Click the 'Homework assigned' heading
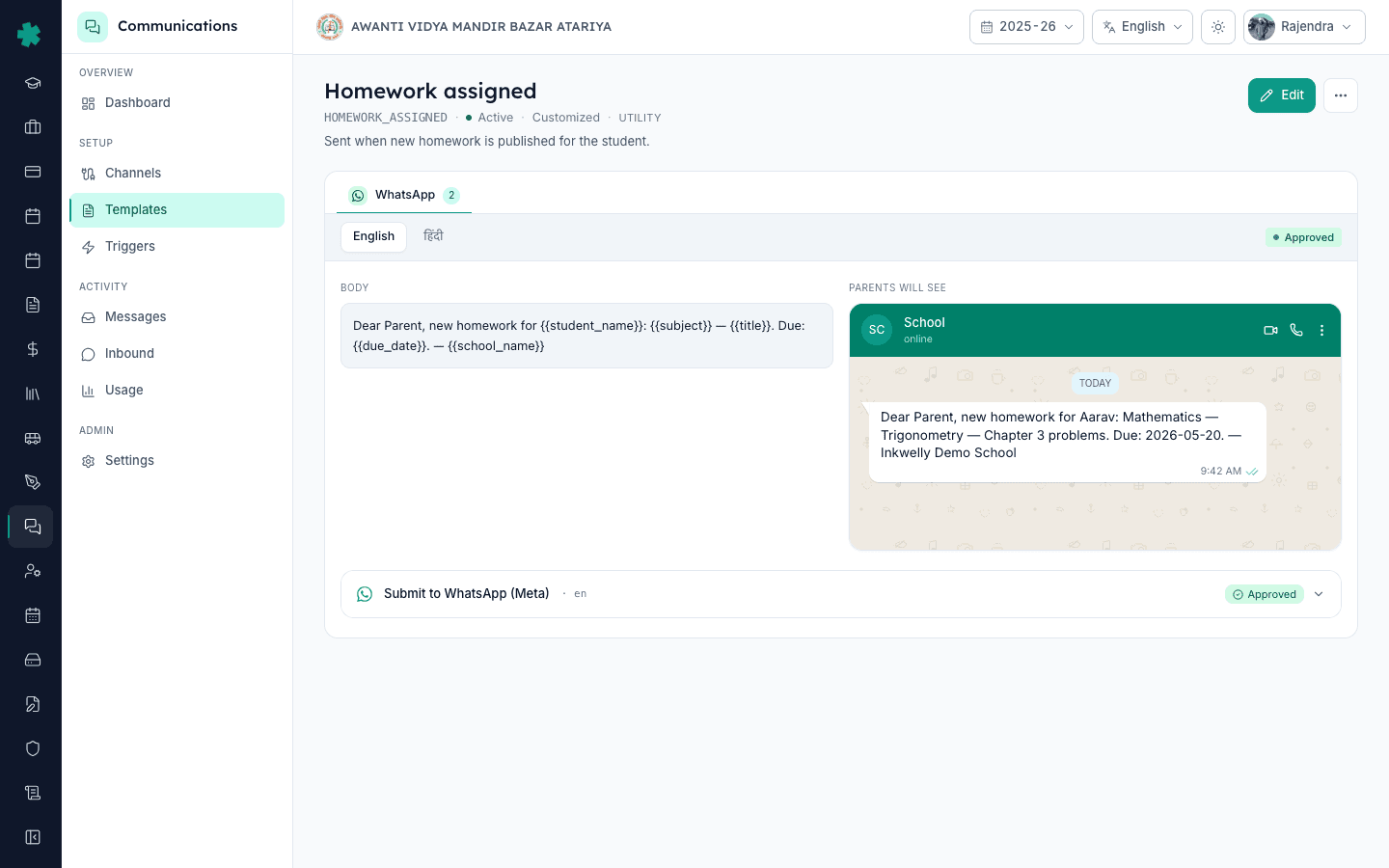Screen dimensions: 1389x868 [x=430, y=91]
